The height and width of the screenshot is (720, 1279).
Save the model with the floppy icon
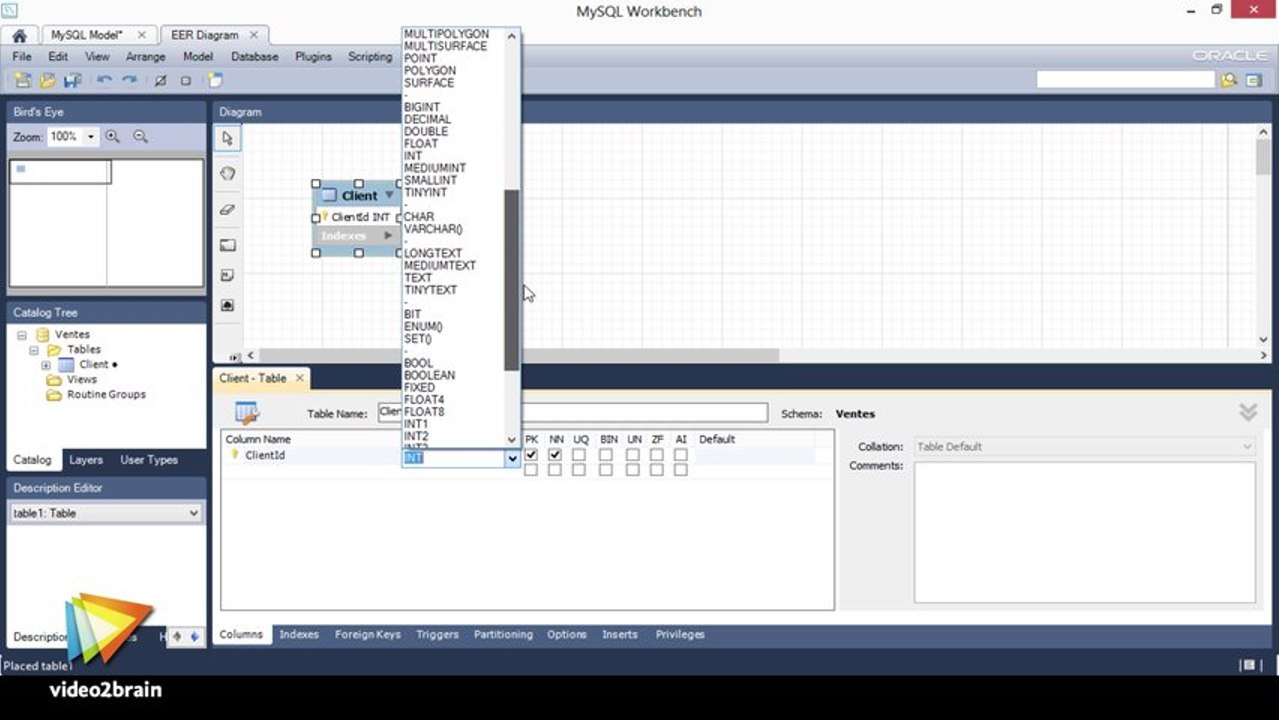pos(72,80)
